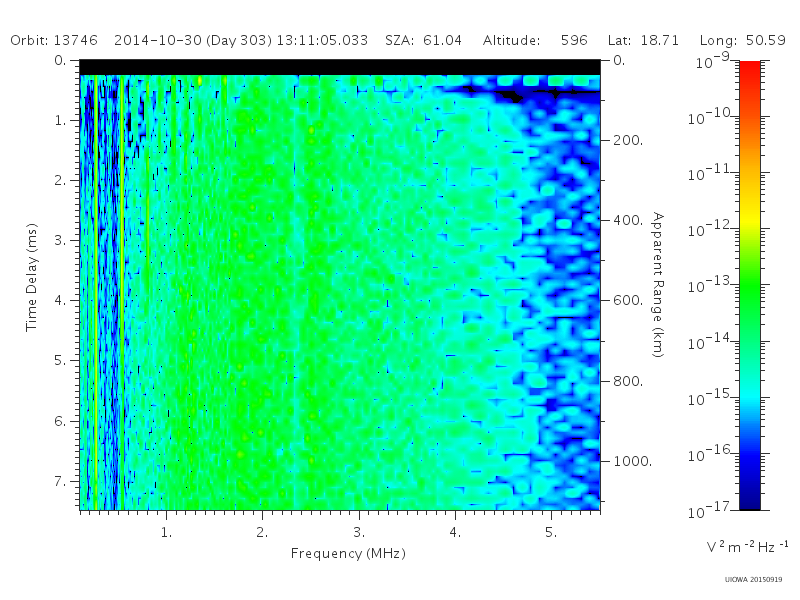800x600 pixels.
Task: Click the 'Altitude:' label in the header
Action: [x=511, y=40]
